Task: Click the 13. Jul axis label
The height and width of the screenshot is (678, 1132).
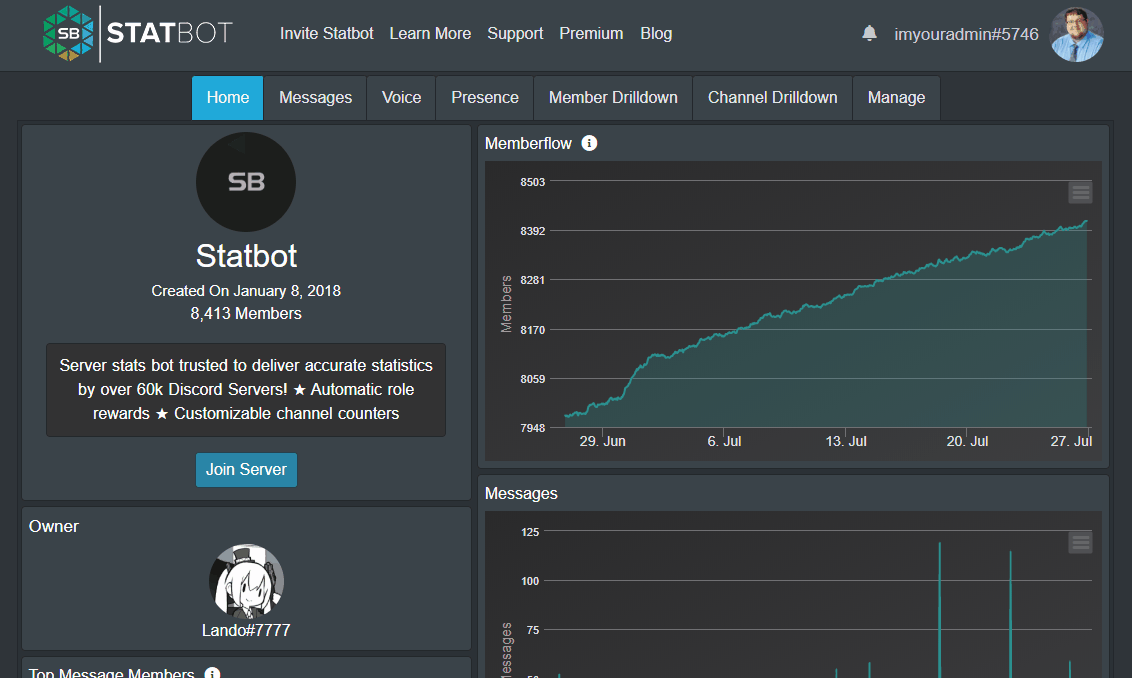Action: click(x=845, y=441)
